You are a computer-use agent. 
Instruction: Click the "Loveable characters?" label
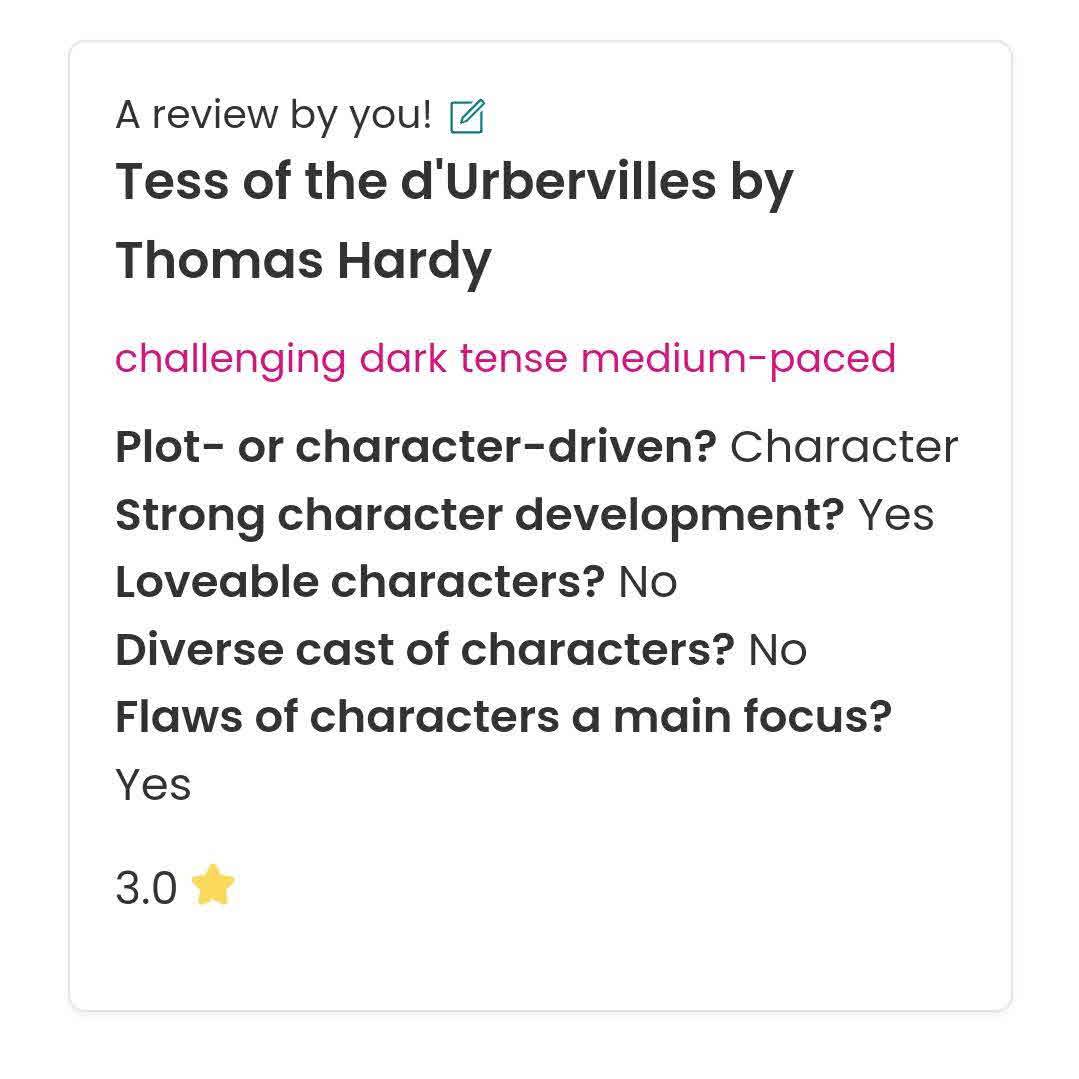(x=360, y=582)
